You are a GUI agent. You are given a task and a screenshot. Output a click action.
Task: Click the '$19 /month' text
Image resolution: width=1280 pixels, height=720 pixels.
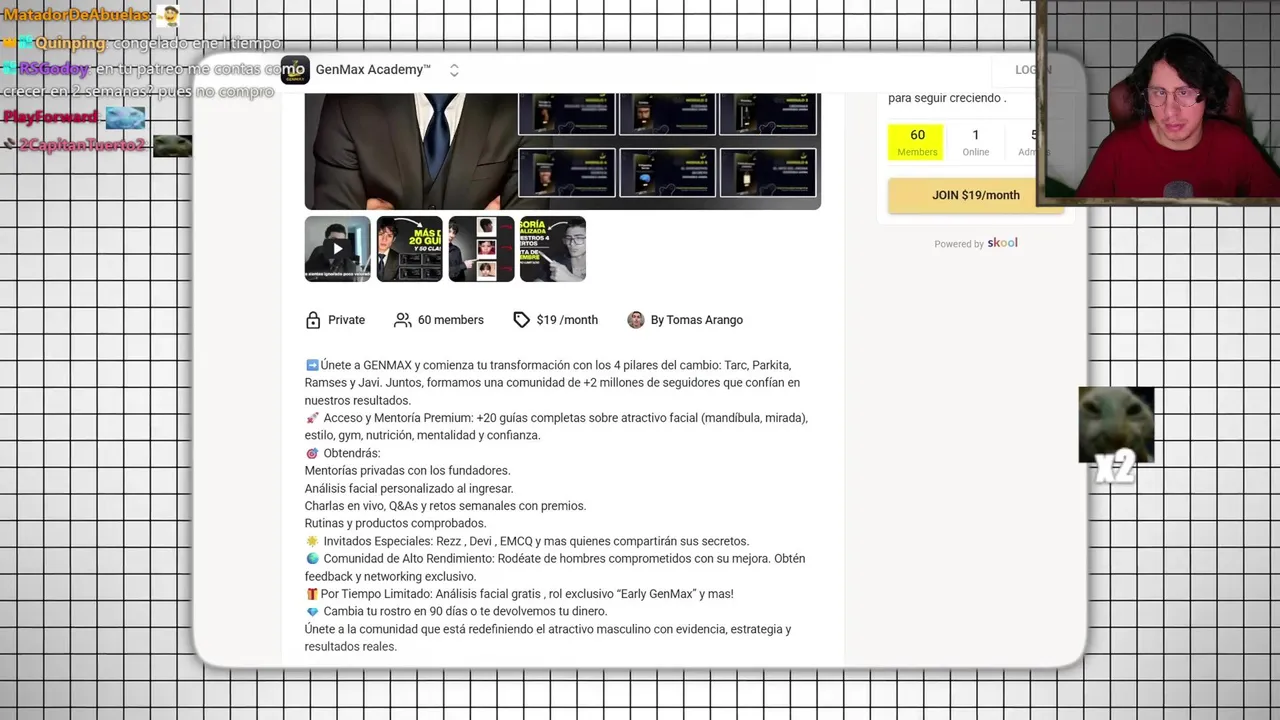coord(567,320)
